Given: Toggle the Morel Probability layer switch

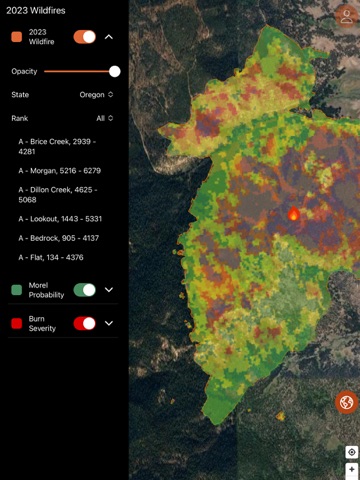Looking at the screenshot, I should pos(85,290).
